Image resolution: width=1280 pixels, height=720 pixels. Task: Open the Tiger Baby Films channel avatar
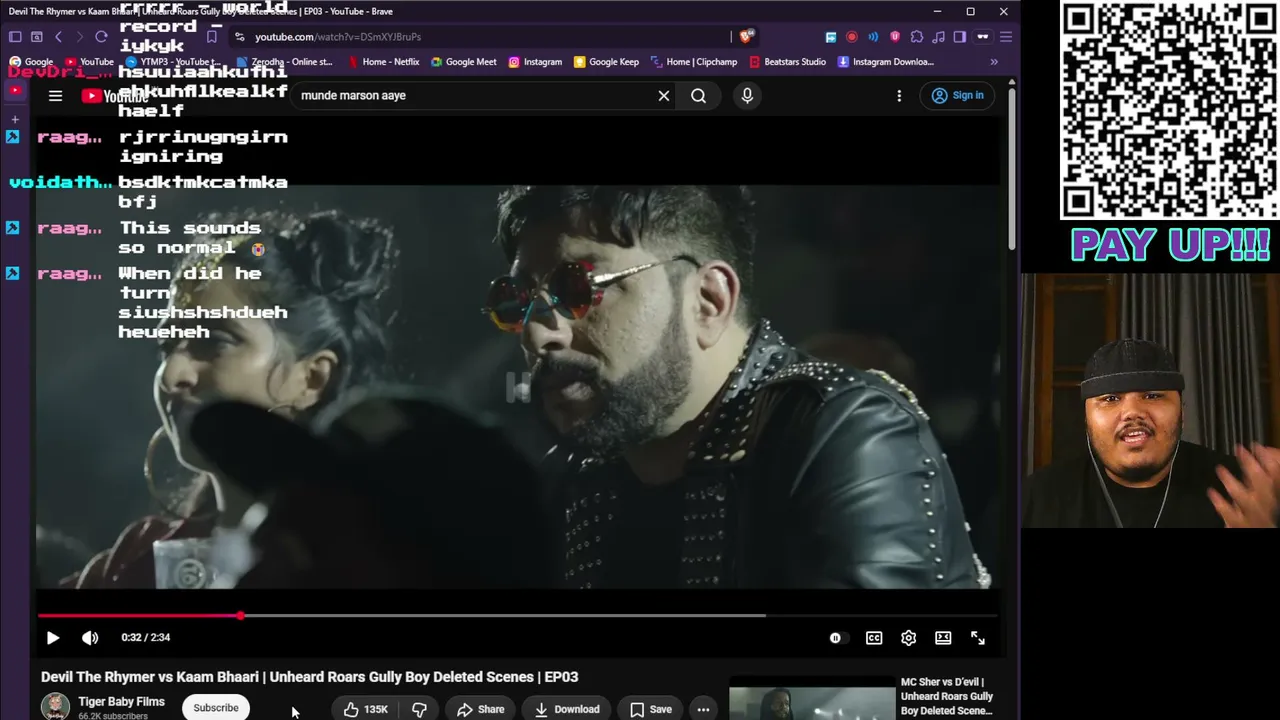(x=55, y=707)
